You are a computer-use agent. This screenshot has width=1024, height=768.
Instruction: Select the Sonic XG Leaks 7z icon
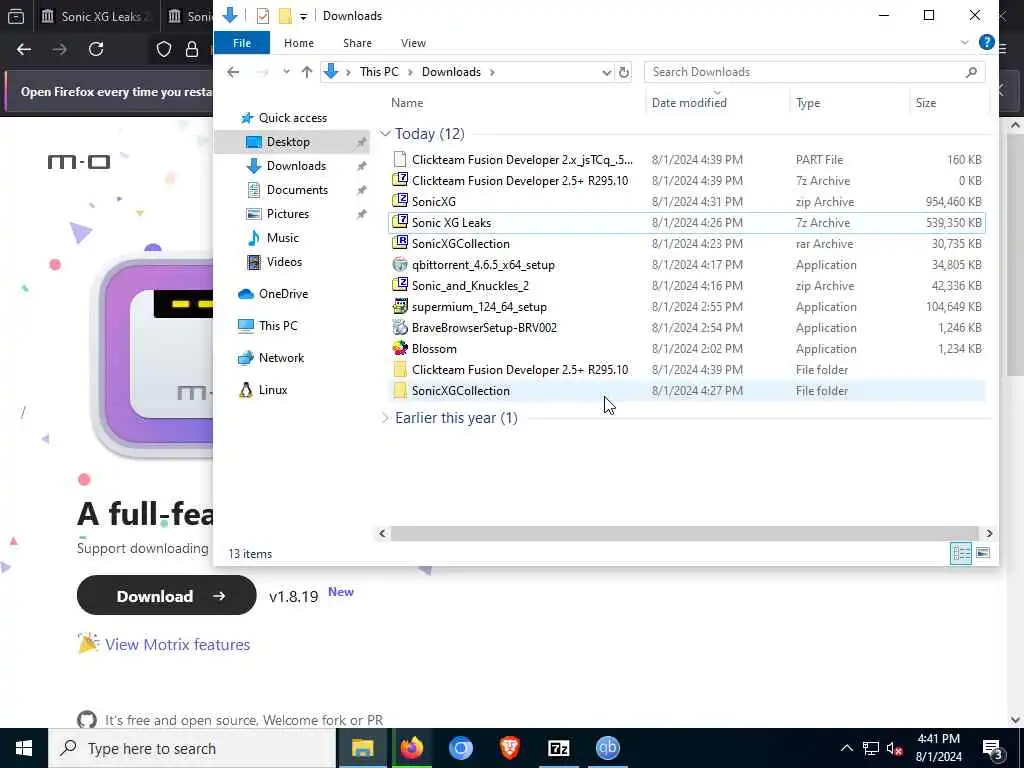click(x=400, y=222)
